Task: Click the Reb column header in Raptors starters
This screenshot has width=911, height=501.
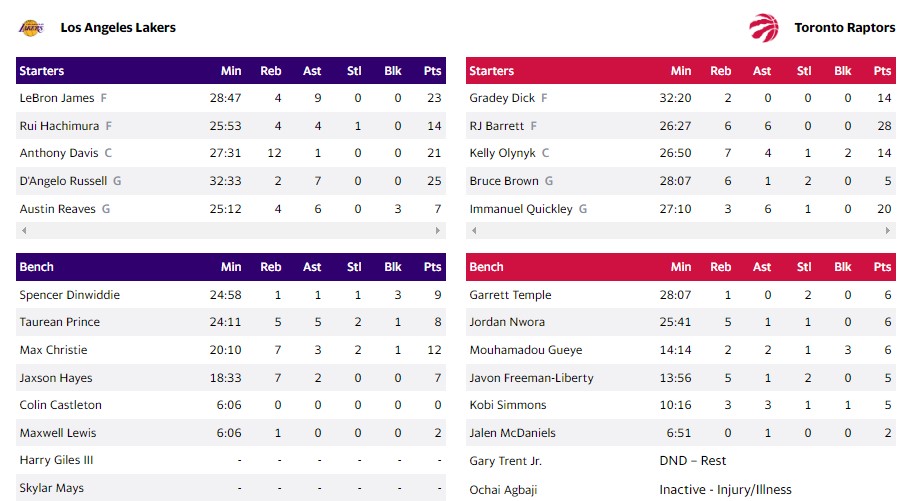Action: click(720, 71)
